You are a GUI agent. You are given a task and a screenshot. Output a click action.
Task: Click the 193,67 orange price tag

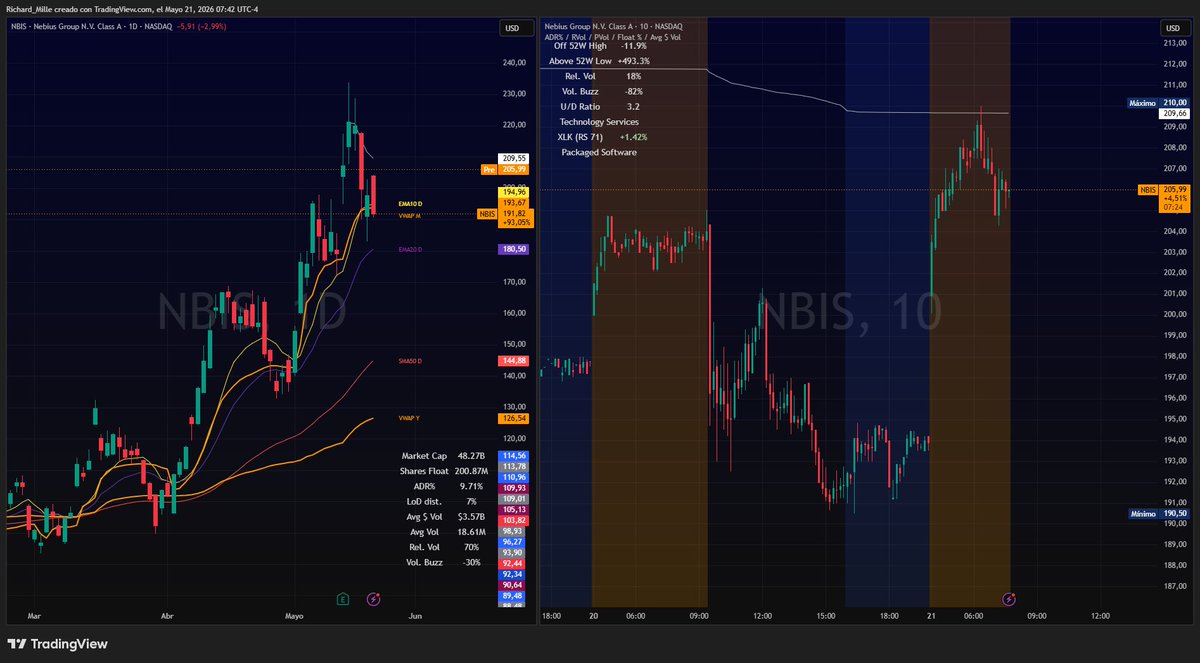tap(515, 203)
